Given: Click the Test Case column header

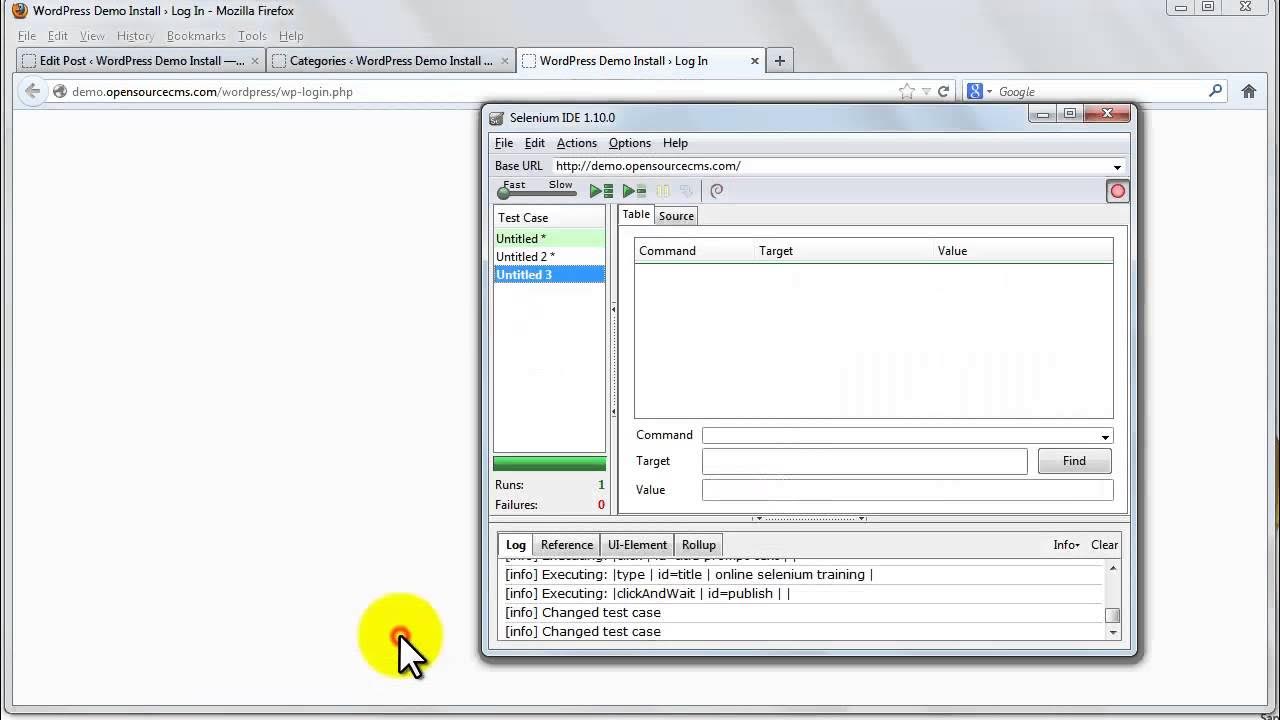Looking at the screenshot, I should click(x=549, y=217).
